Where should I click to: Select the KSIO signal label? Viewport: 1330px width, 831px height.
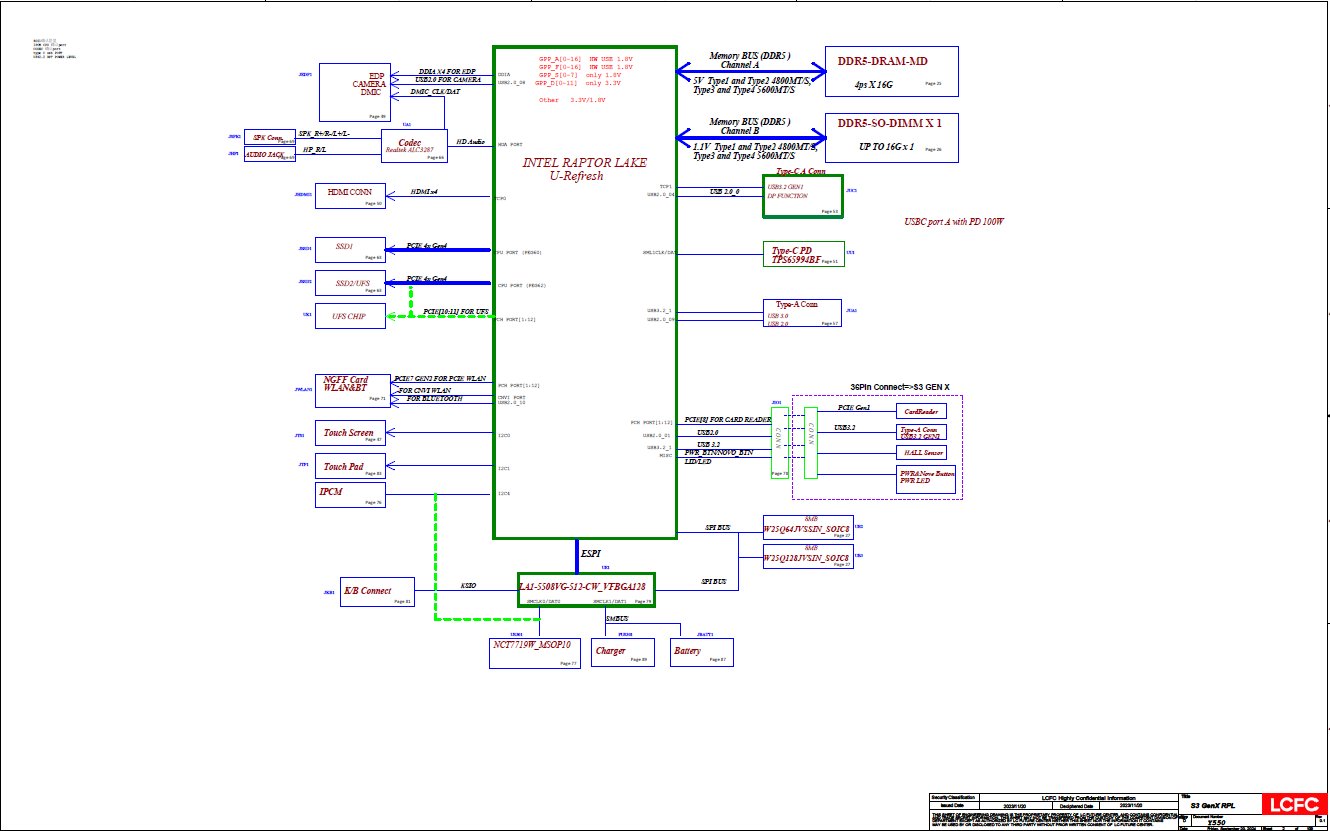pos(468,585)
